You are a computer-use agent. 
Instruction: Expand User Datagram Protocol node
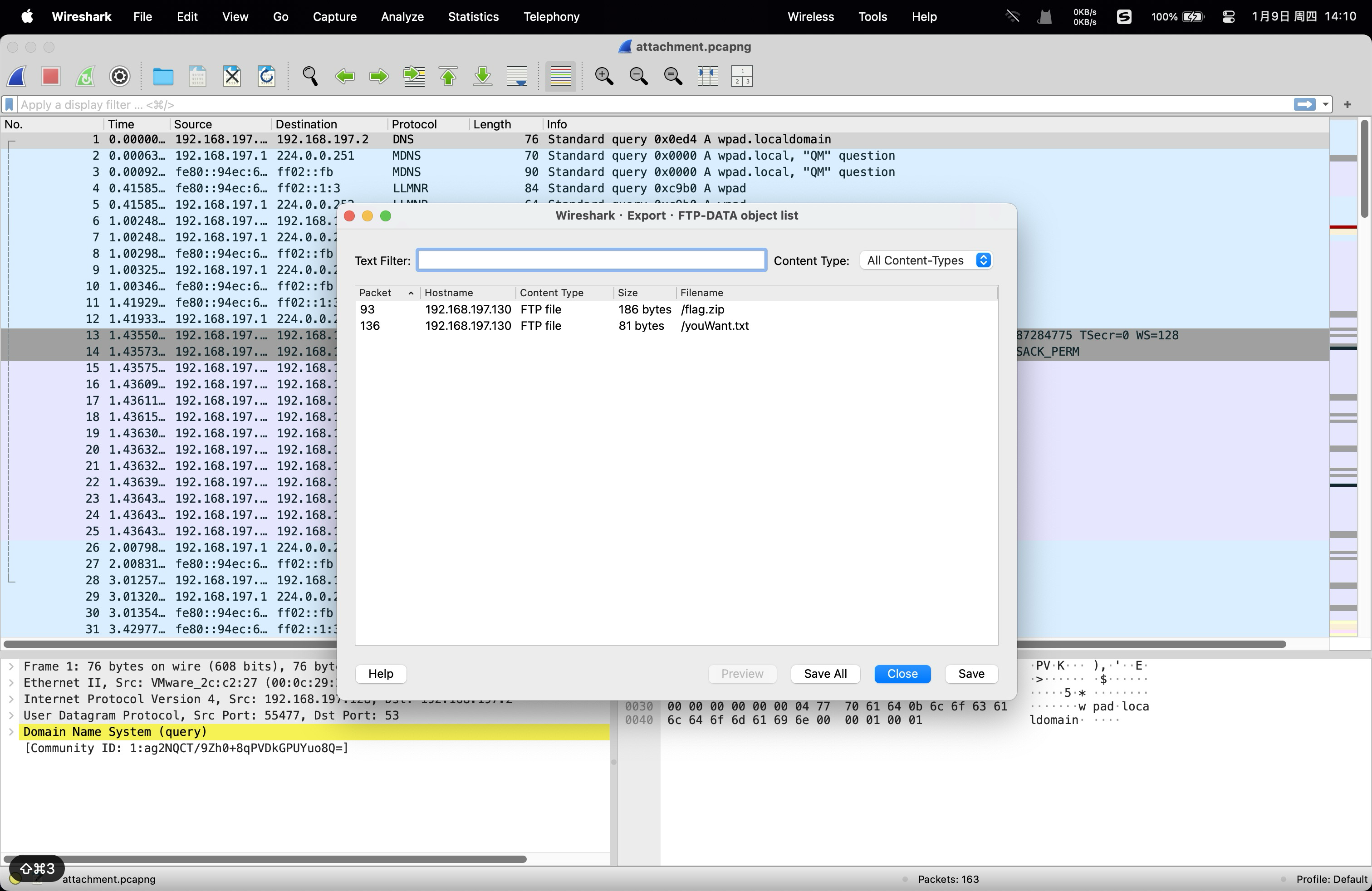point(11,716)
